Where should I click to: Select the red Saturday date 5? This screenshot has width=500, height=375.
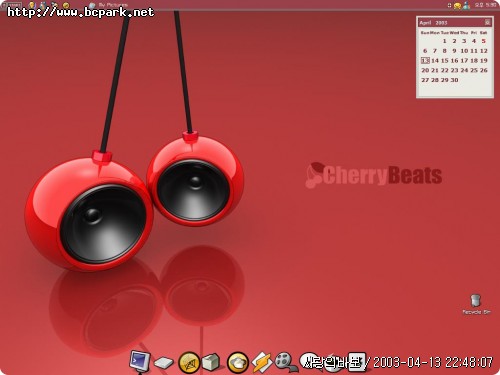[x=484, y=41]
